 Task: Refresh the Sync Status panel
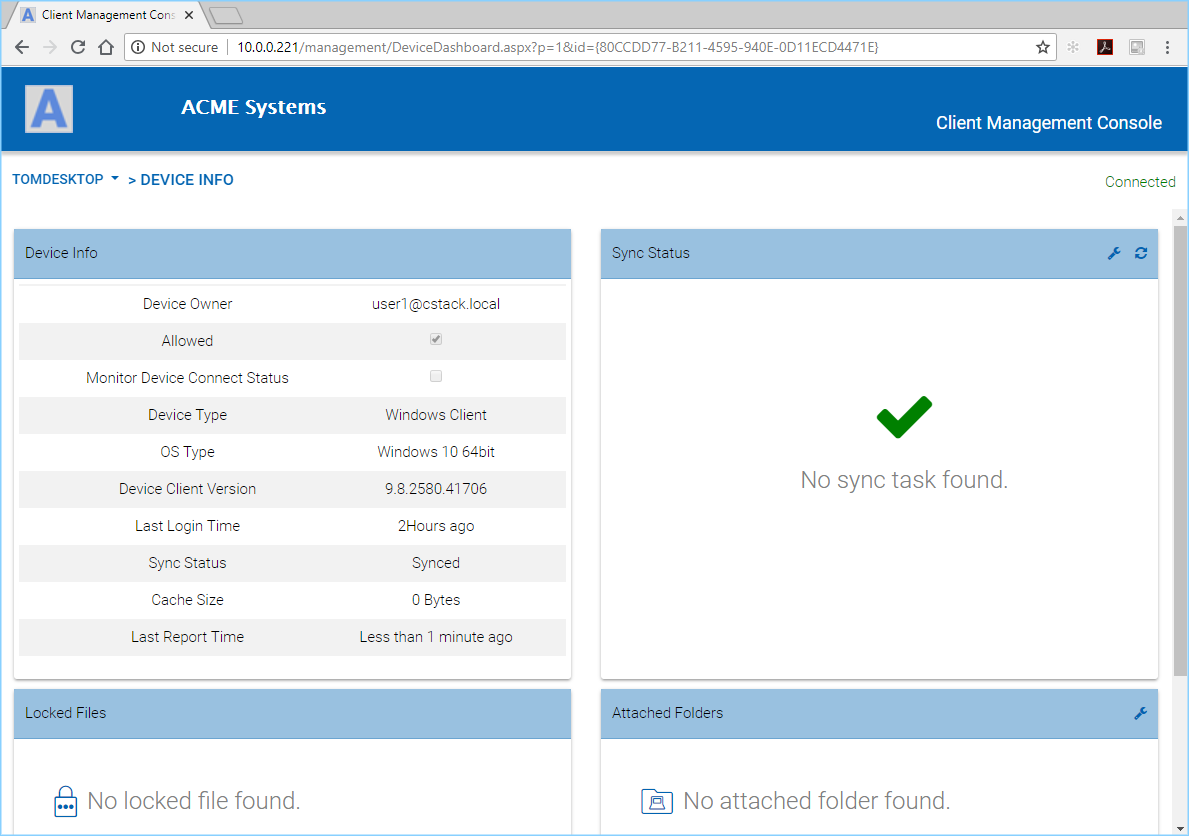1141,253
